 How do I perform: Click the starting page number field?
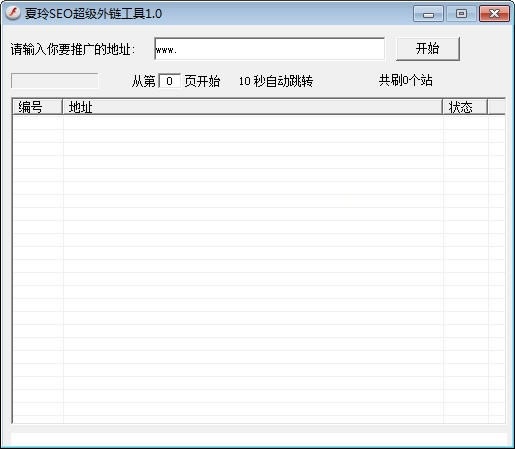169,81
